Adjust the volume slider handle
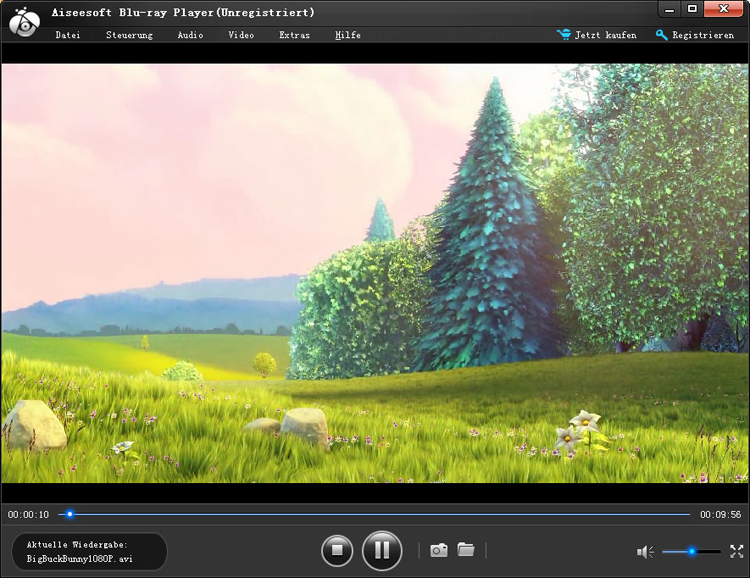Viewport: 750px width, 578px height. click(691, 551)
